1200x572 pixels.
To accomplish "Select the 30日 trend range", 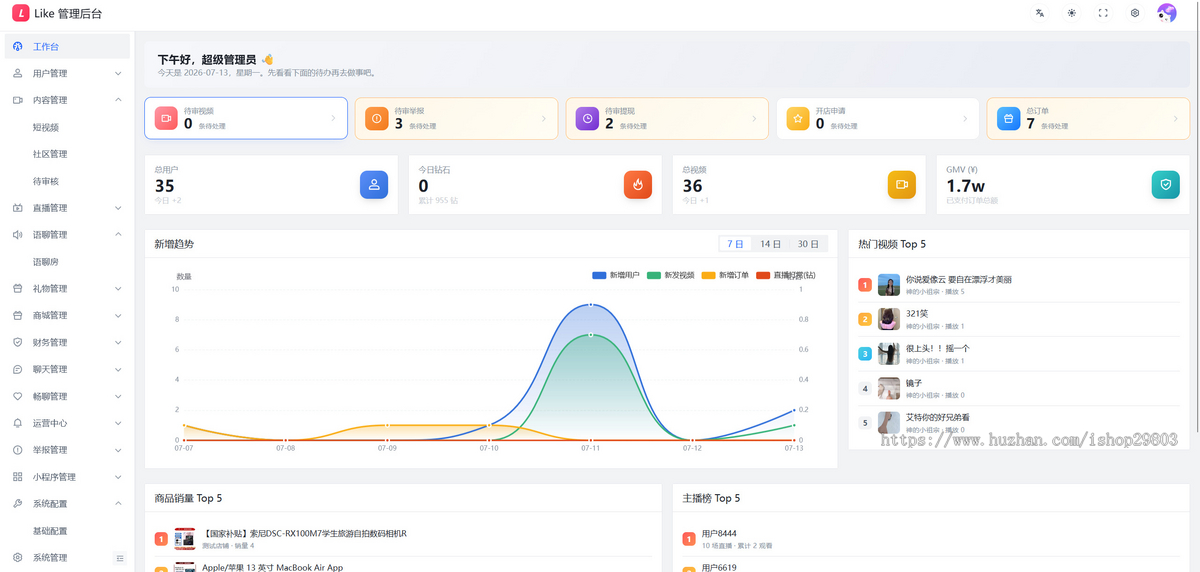I will [807, 244].
